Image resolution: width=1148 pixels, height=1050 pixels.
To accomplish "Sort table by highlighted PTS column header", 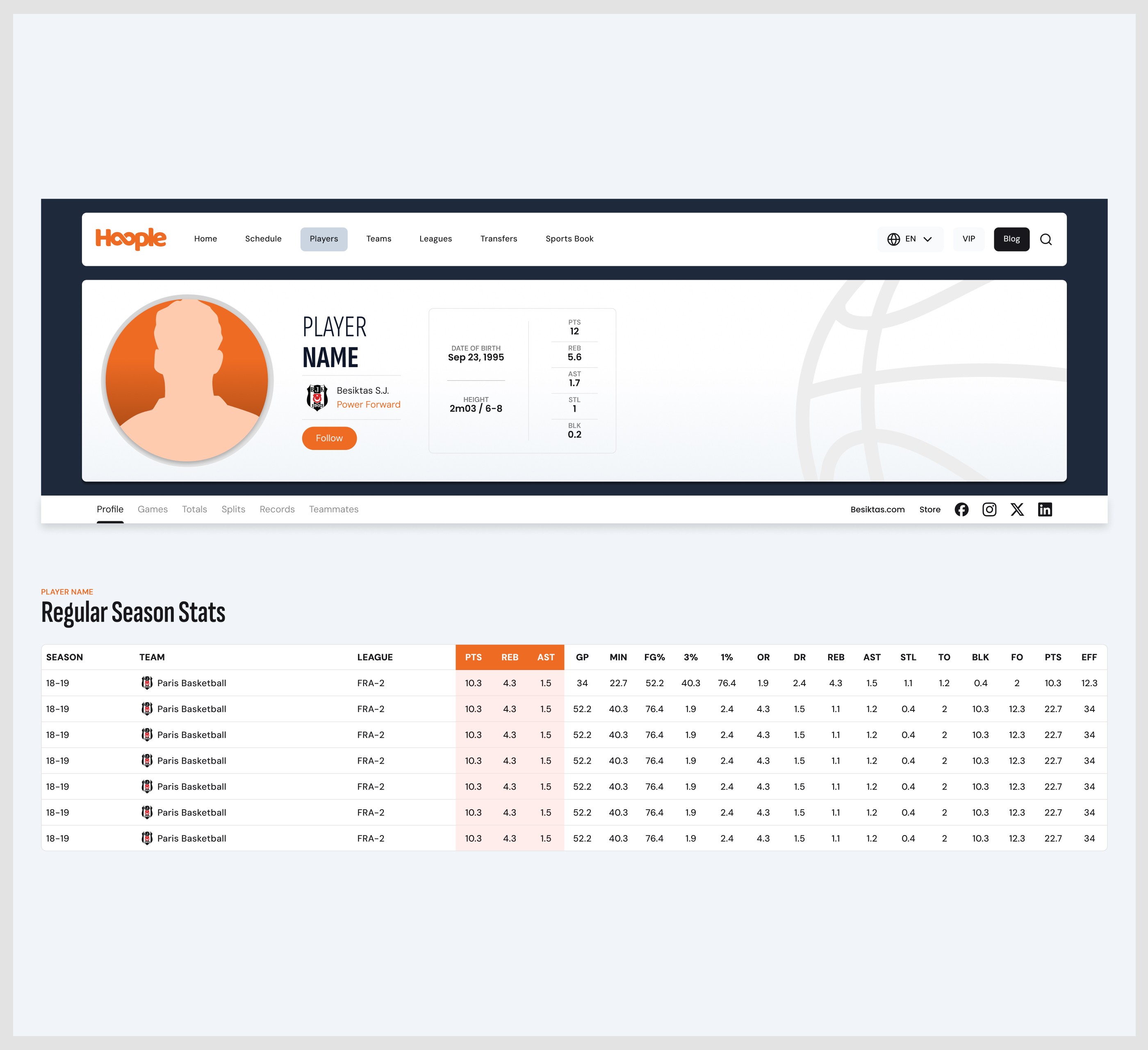I will (473, 657).
